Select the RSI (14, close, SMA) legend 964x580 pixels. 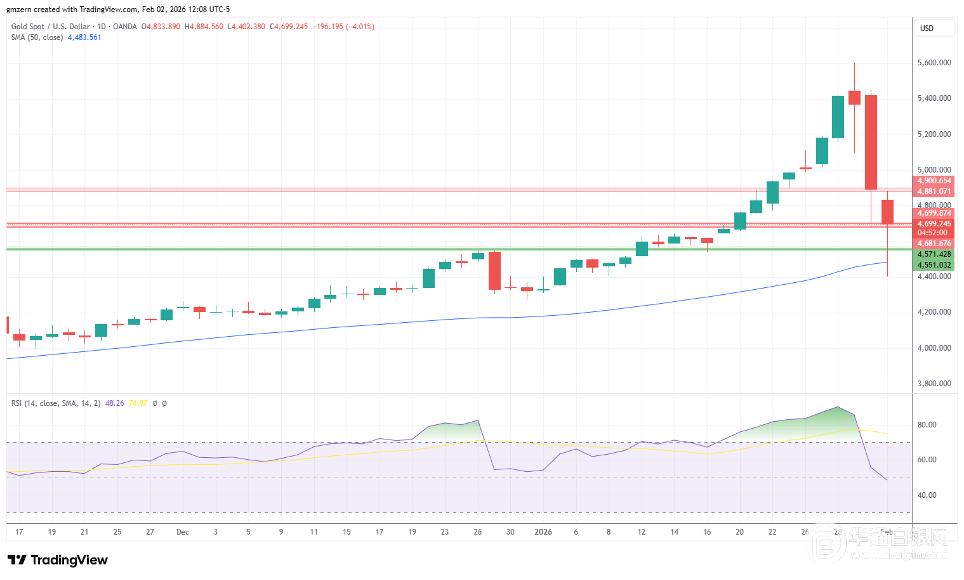[x=50, y=403]
